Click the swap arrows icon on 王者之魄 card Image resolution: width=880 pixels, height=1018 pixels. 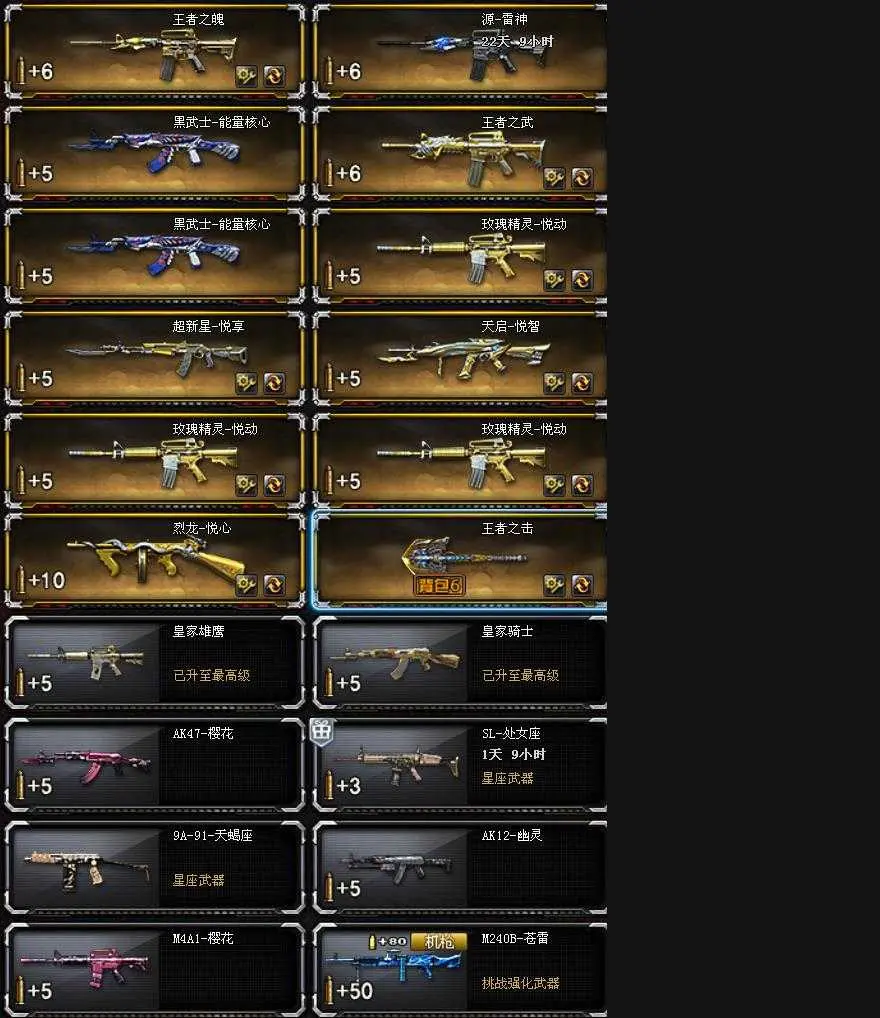coord(274,76)
